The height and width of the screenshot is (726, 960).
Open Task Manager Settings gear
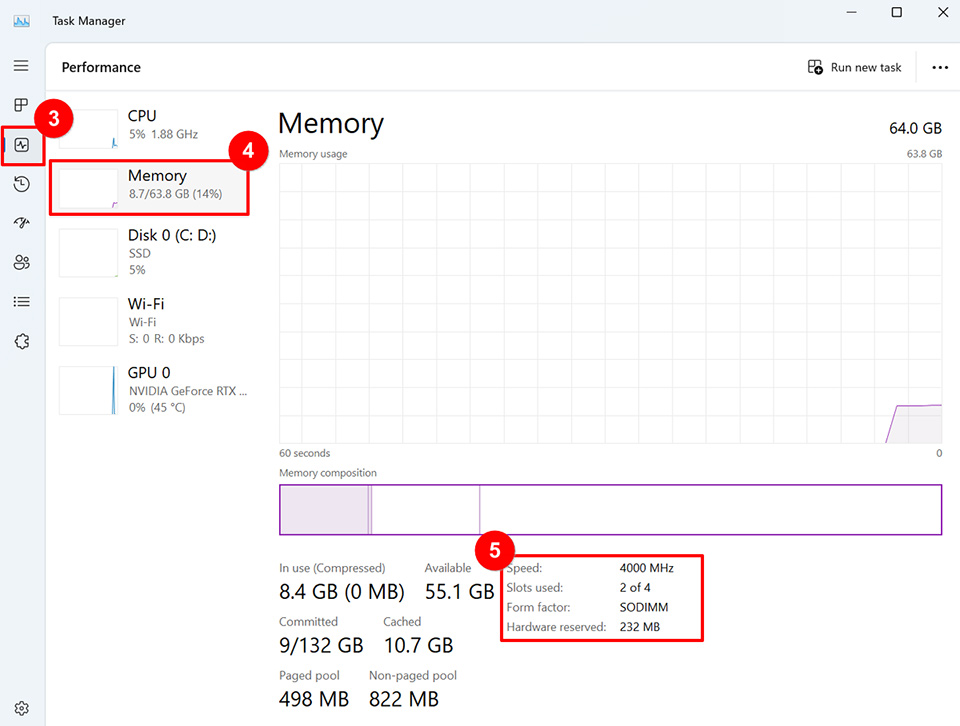click(21, 708)
